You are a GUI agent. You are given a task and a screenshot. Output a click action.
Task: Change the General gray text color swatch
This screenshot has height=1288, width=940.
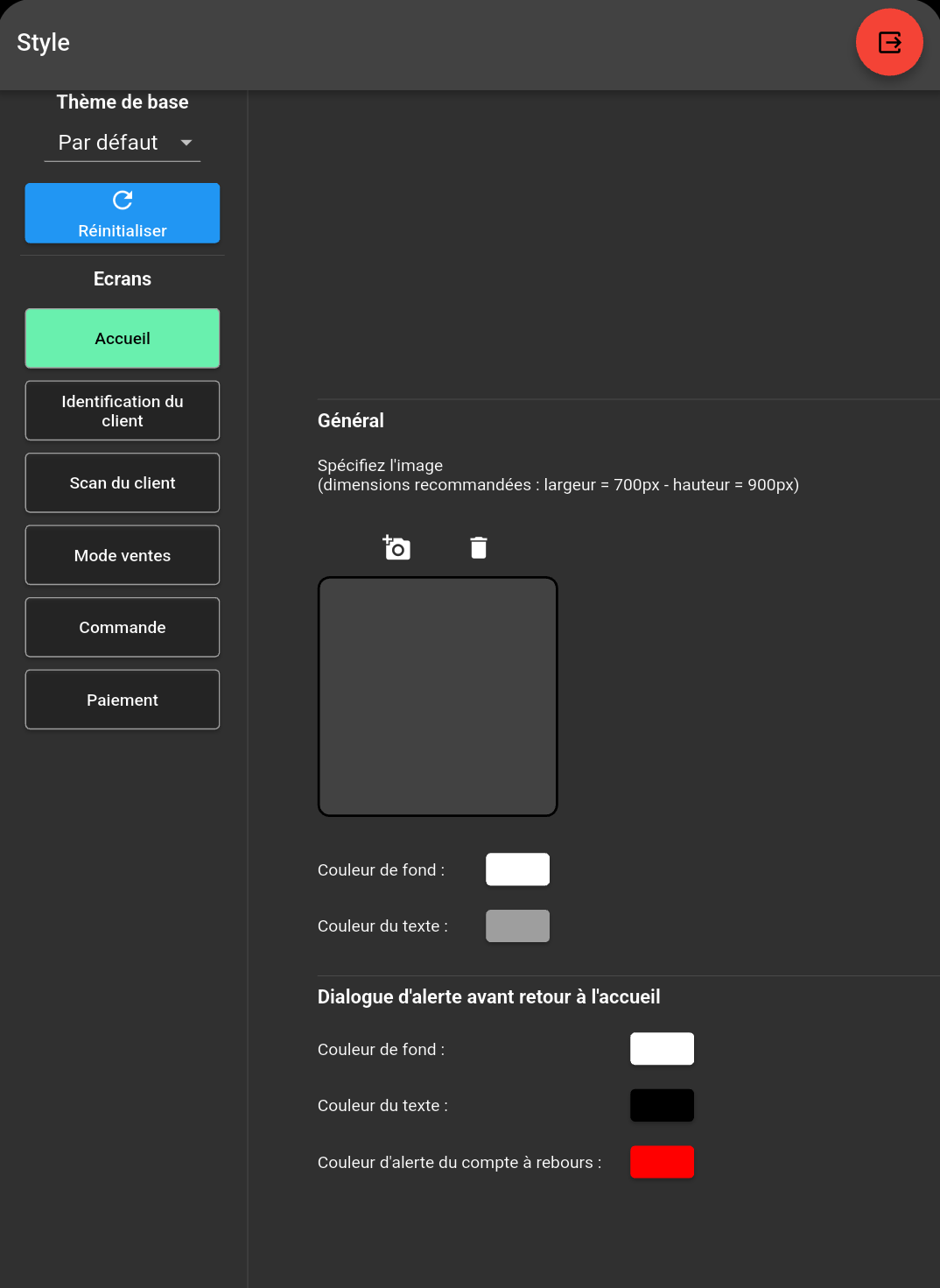(x=517, y=926)
